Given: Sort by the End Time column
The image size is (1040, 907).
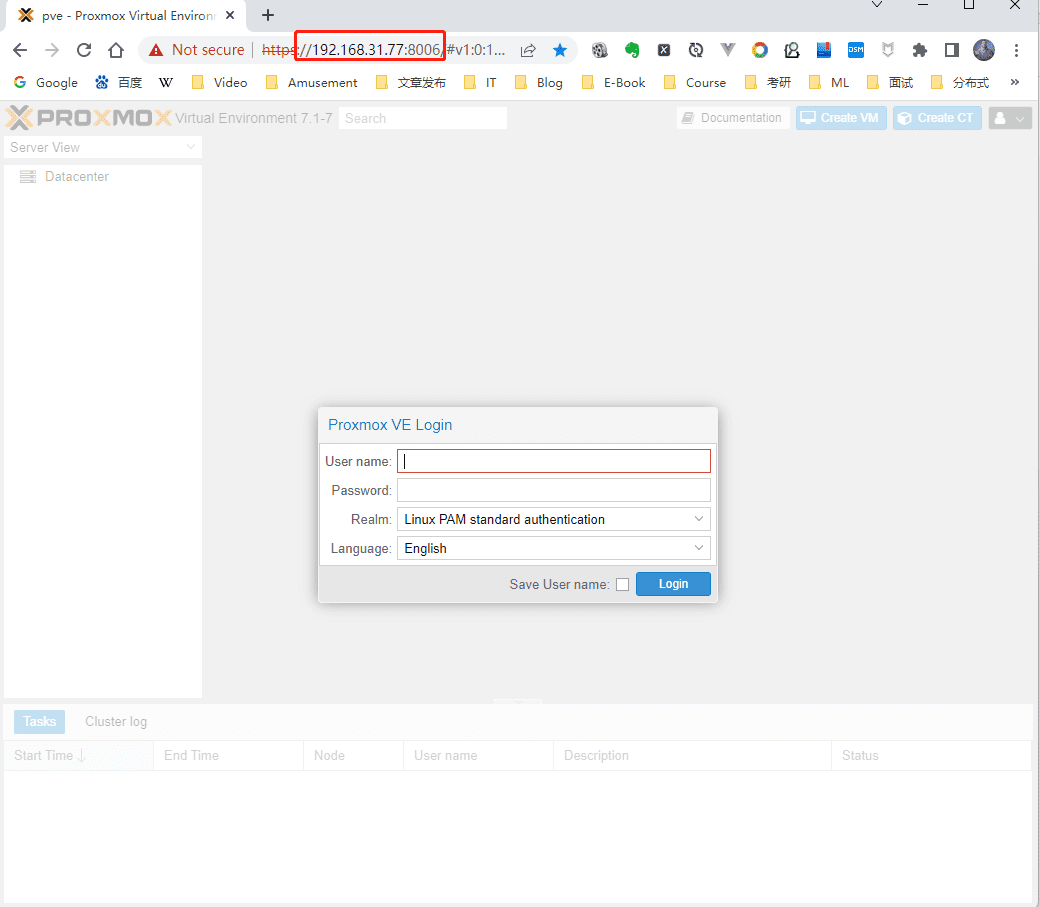Looking at the screenshot, I should pos(228,756).
